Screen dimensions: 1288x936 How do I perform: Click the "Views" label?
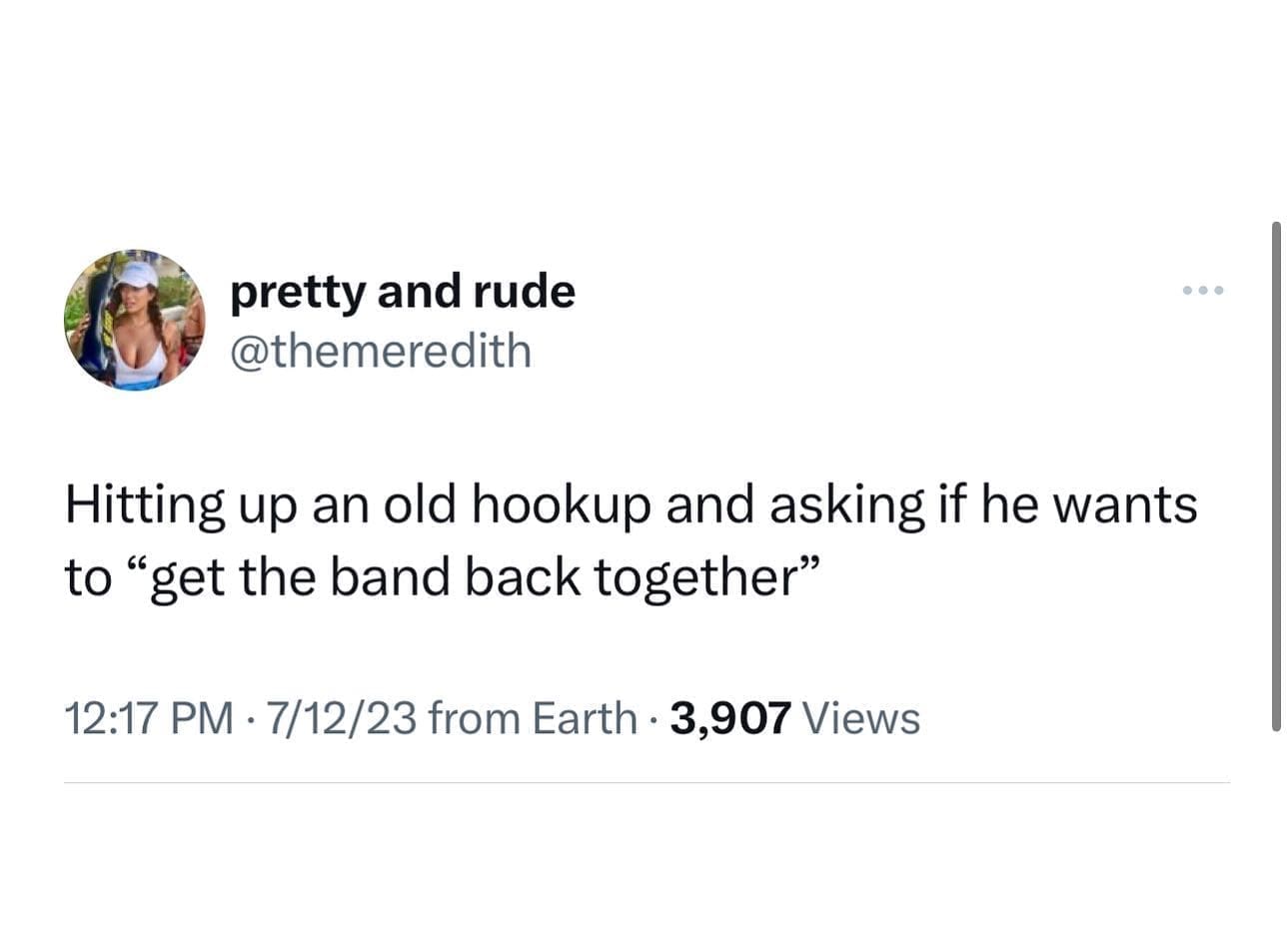[860, 718]
